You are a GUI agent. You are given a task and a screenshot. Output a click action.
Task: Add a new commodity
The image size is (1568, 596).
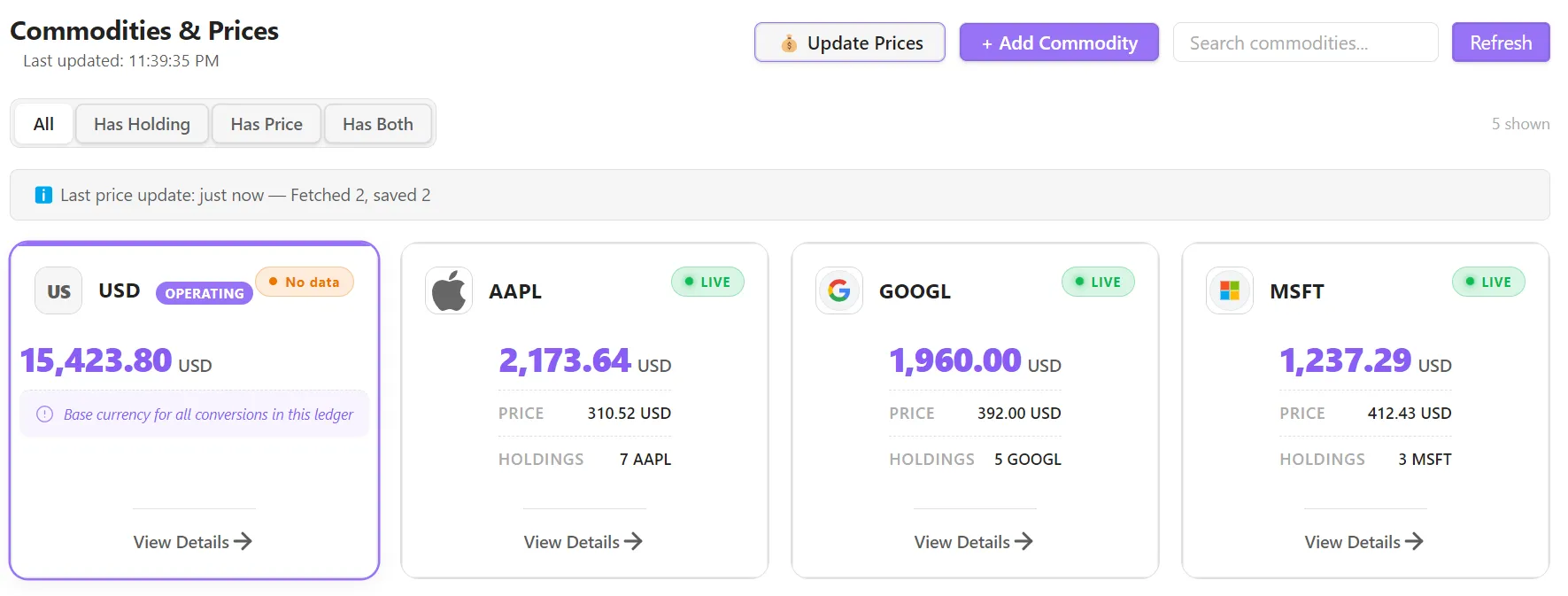1059,43
